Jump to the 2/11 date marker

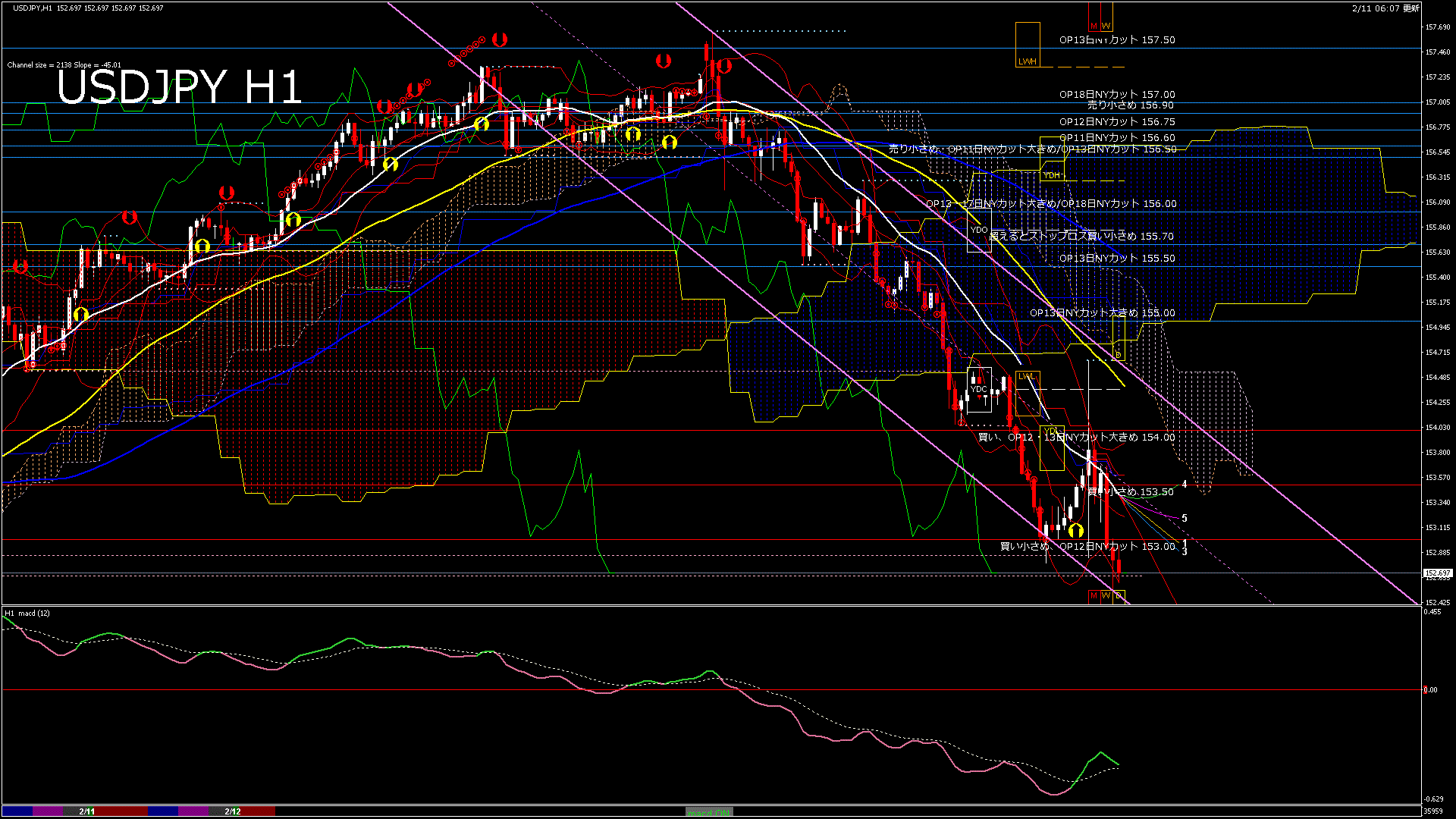[x=87, y=811]
